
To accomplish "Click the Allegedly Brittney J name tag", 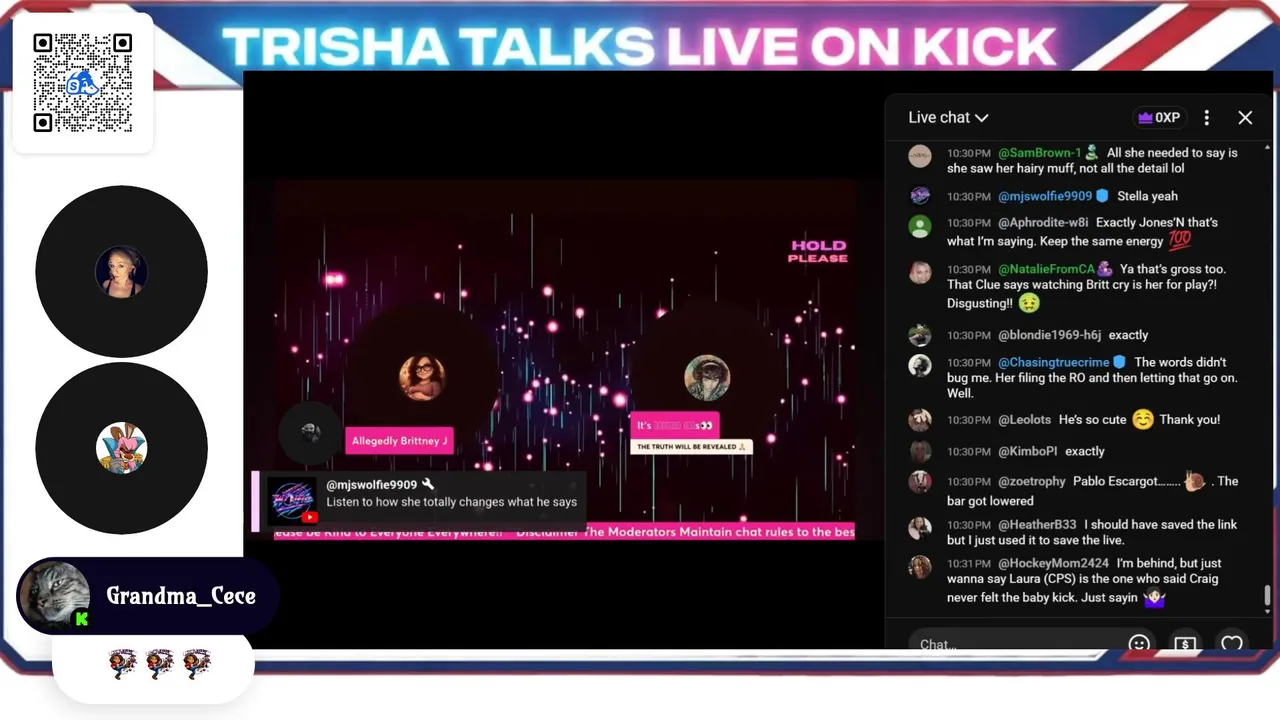I will coord(399,441).
